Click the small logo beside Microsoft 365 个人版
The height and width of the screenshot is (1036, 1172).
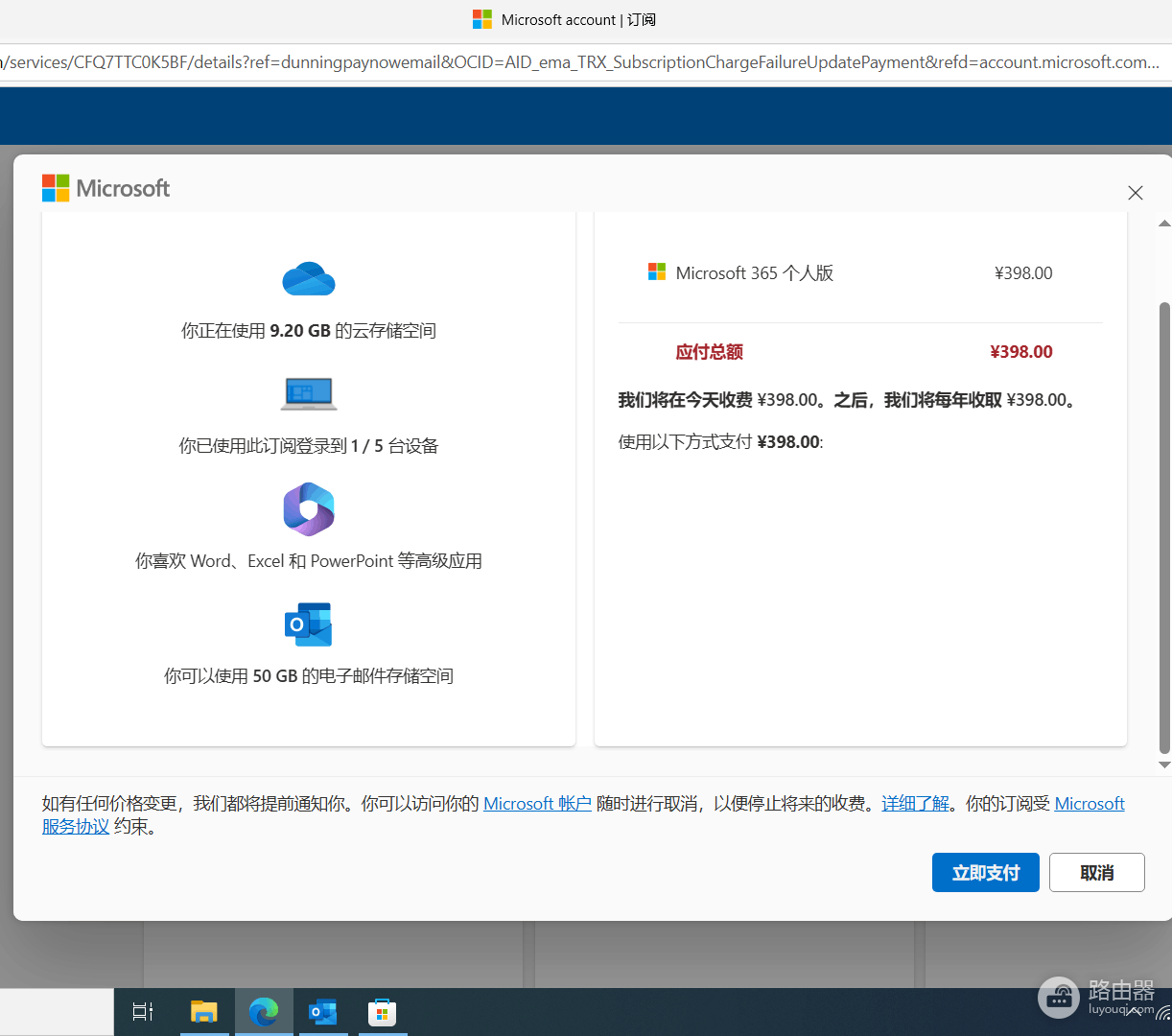[657, 272]
